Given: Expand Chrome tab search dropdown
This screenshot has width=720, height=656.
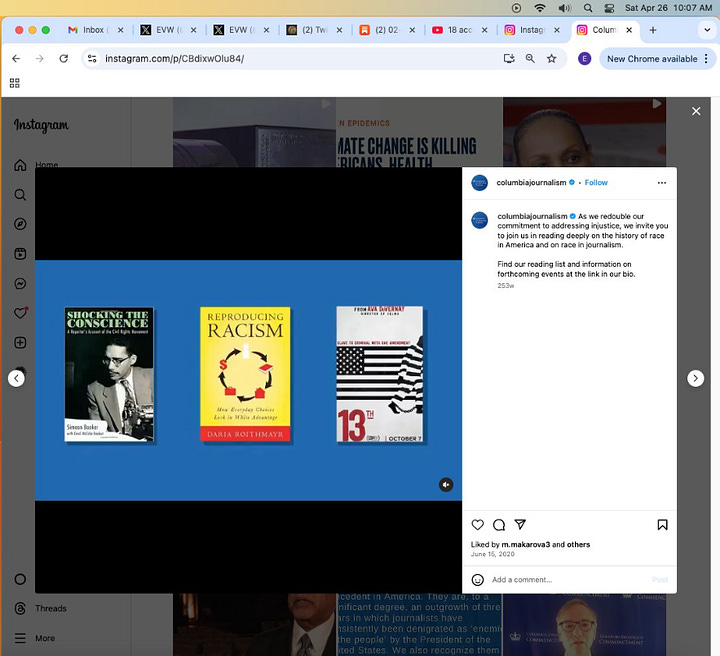Looking at the screenshot, I should click(707, 30).
